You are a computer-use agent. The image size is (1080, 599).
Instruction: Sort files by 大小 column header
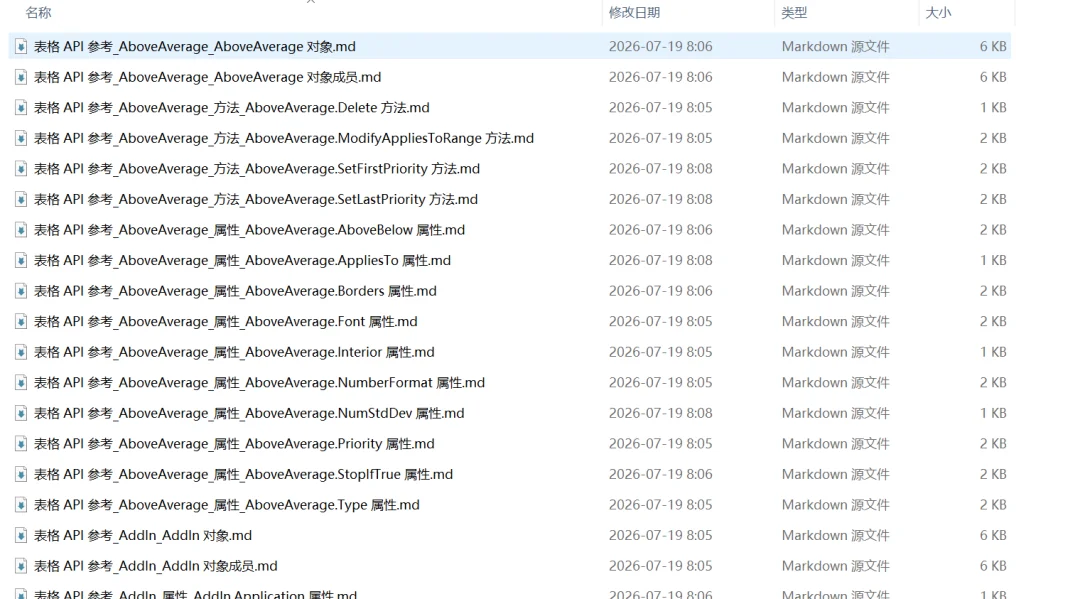pos(938,12)
